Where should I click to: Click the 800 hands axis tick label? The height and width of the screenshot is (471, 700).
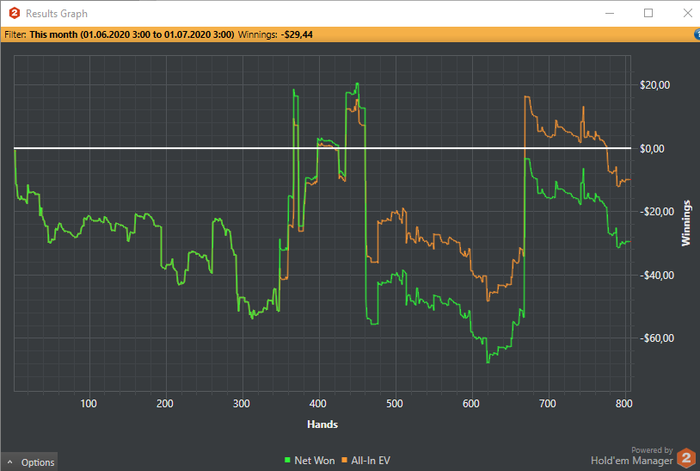tap(624, 404)
